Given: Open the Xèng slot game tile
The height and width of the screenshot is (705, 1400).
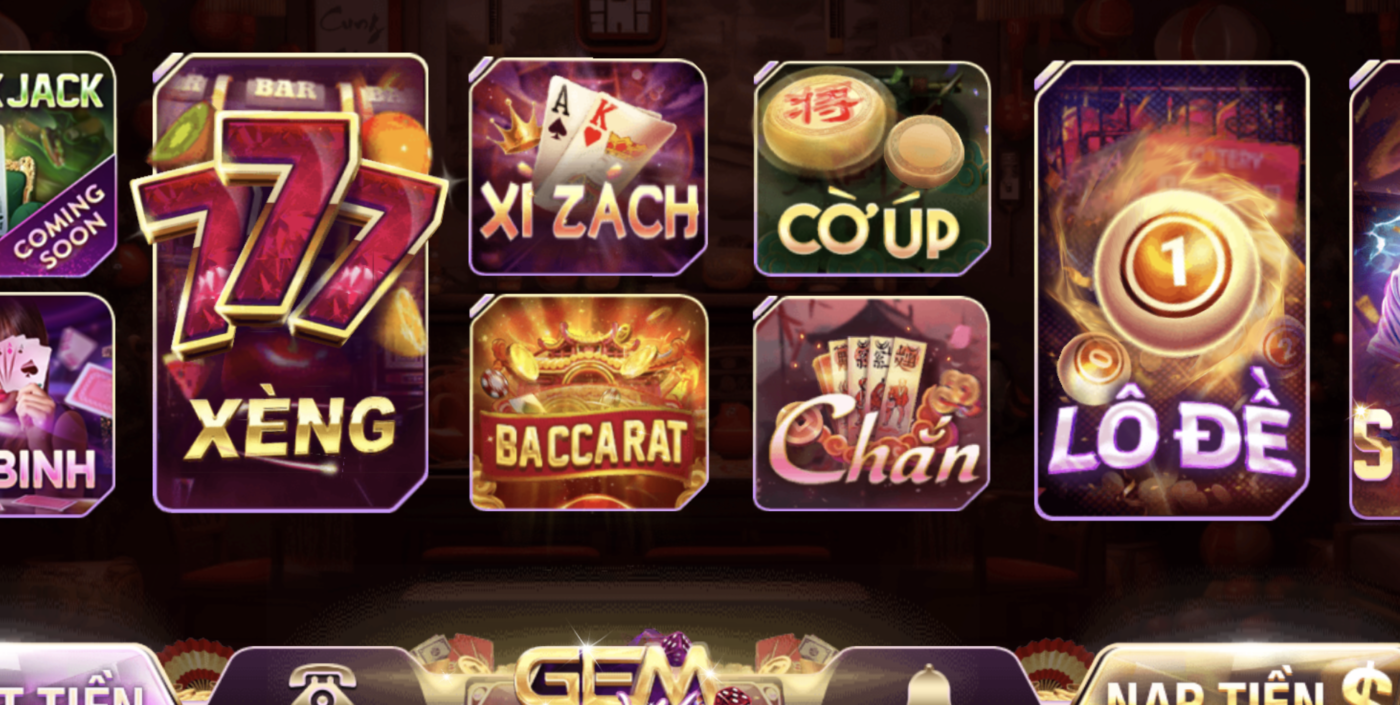Looking at the screenshot, I should 290,283.
